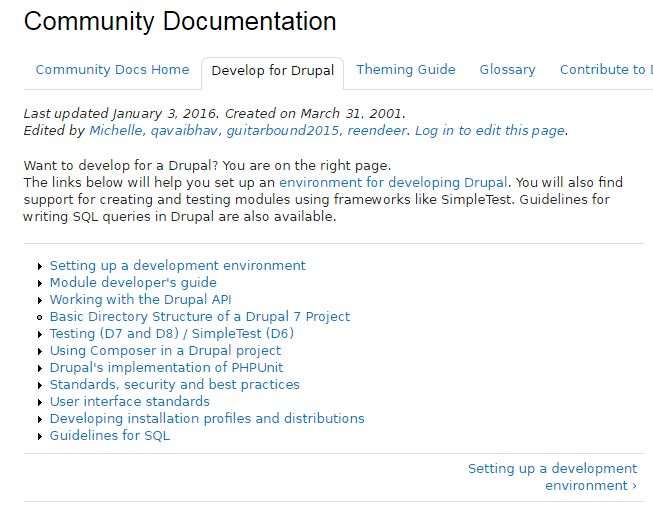
Task: Click Log in to edit this page
Action: tap(490, 131)
